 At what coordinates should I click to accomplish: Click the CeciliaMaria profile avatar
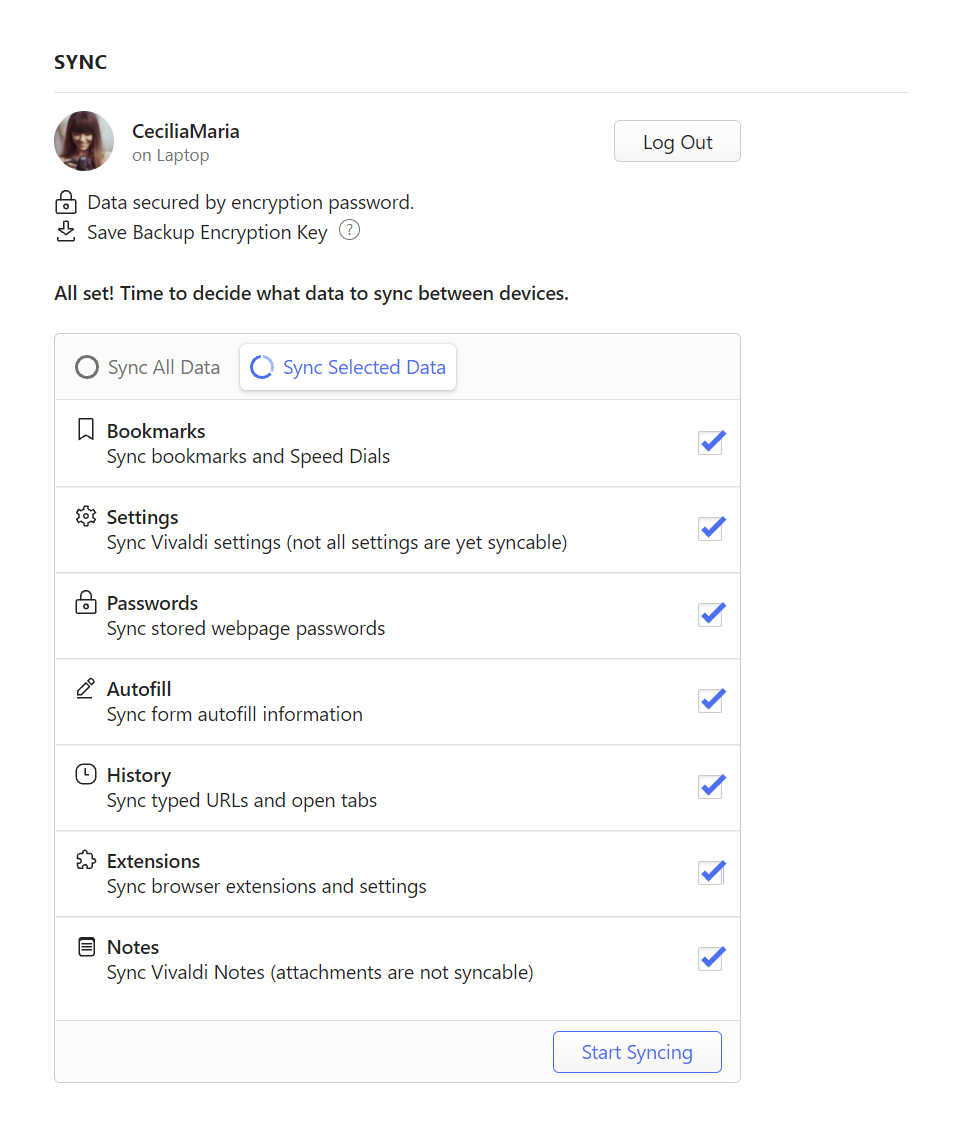[84, 141]
